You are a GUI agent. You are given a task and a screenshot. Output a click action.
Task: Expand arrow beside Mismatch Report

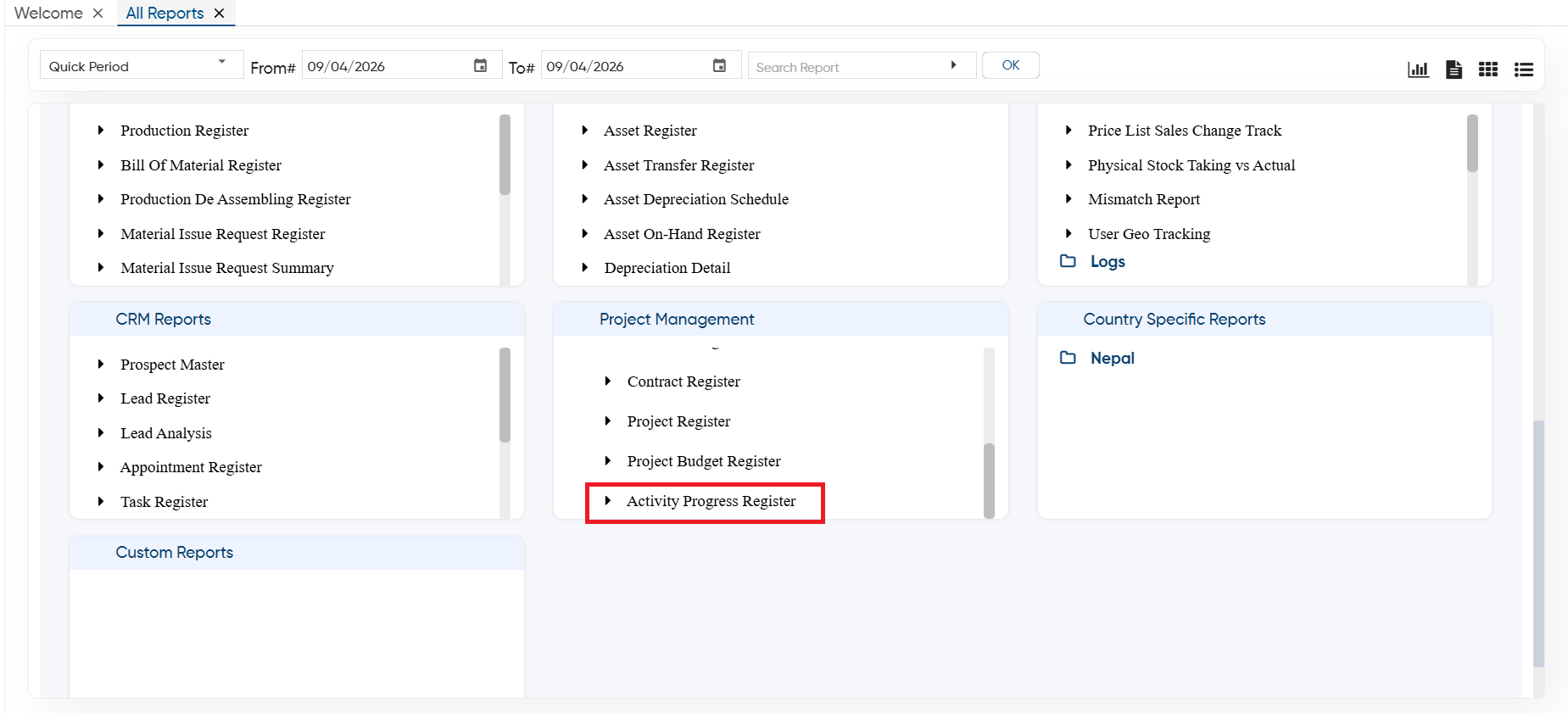click(x=1069, y=198)
